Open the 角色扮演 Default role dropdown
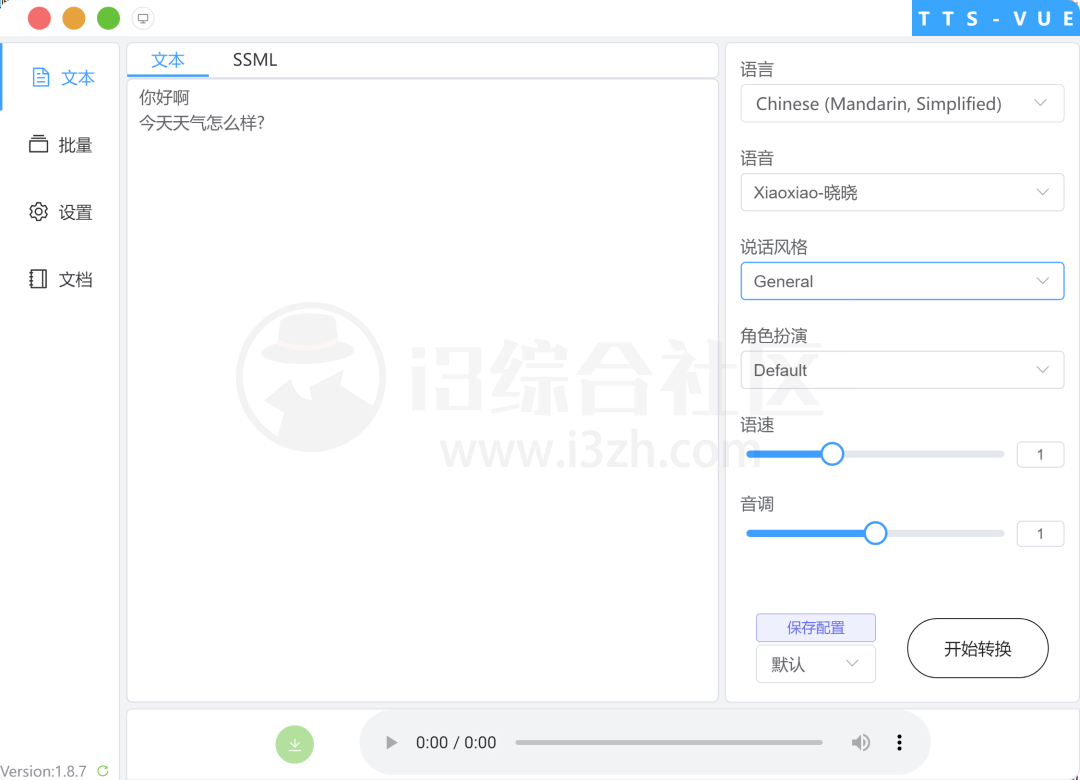Image resolution: width=1080 pixels, height=780 pixels. [902, 370]
